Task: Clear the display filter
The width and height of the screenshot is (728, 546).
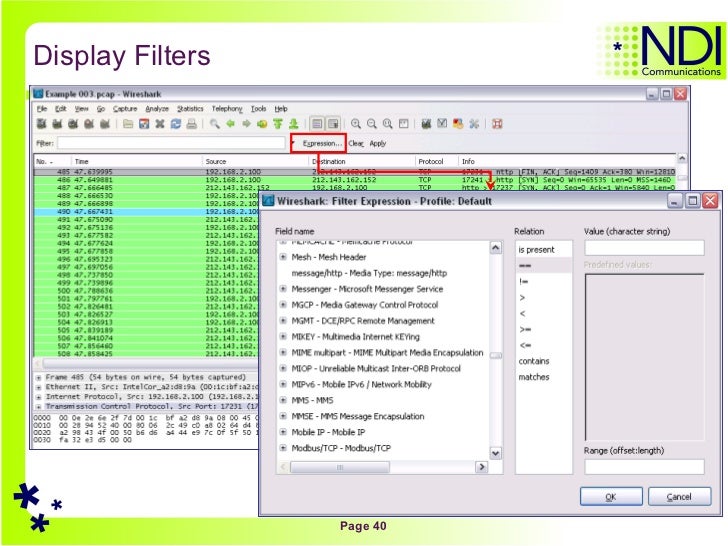Action: point(356,143)
